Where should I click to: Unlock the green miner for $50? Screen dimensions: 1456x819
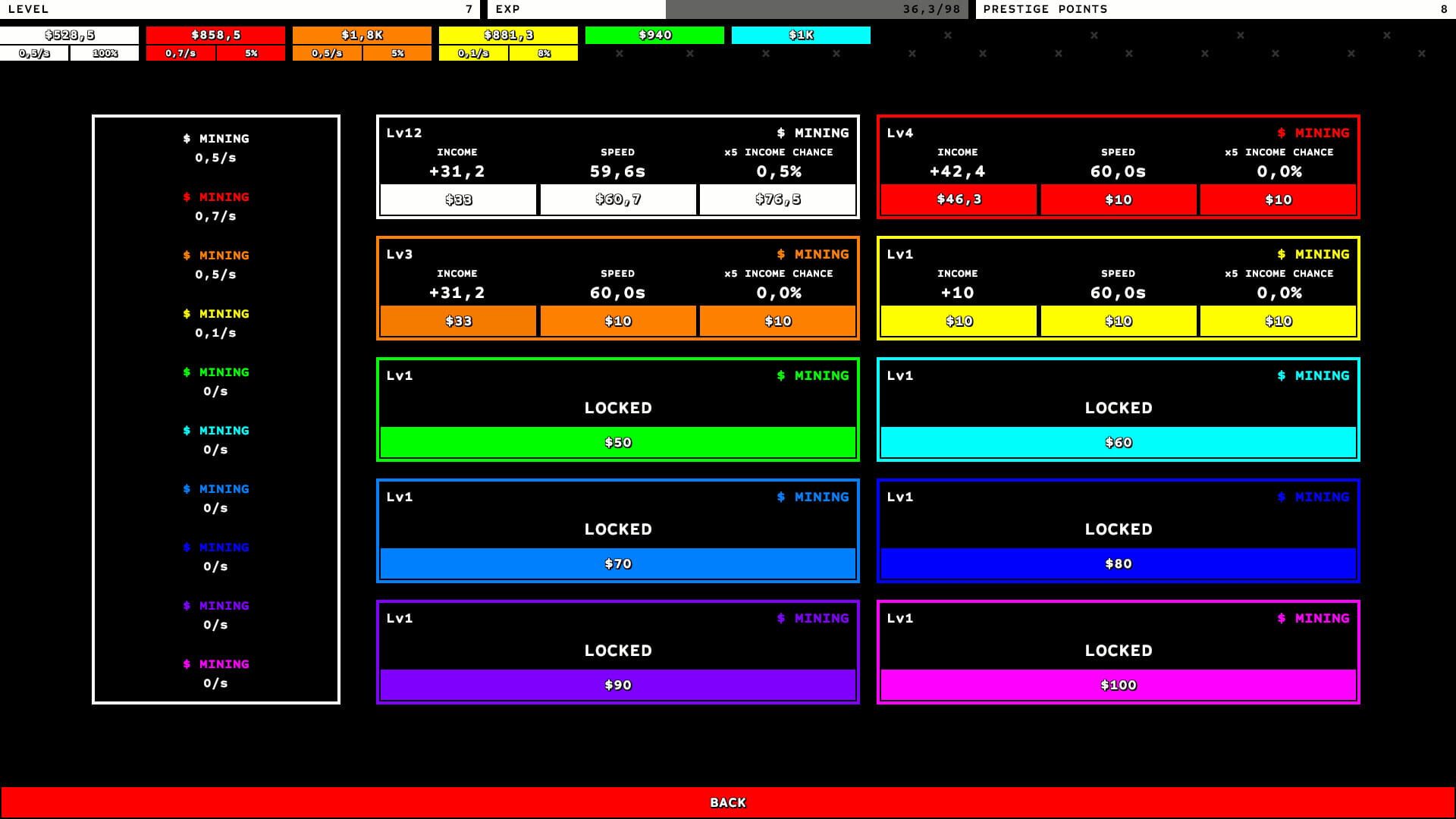tap(617, 442)
